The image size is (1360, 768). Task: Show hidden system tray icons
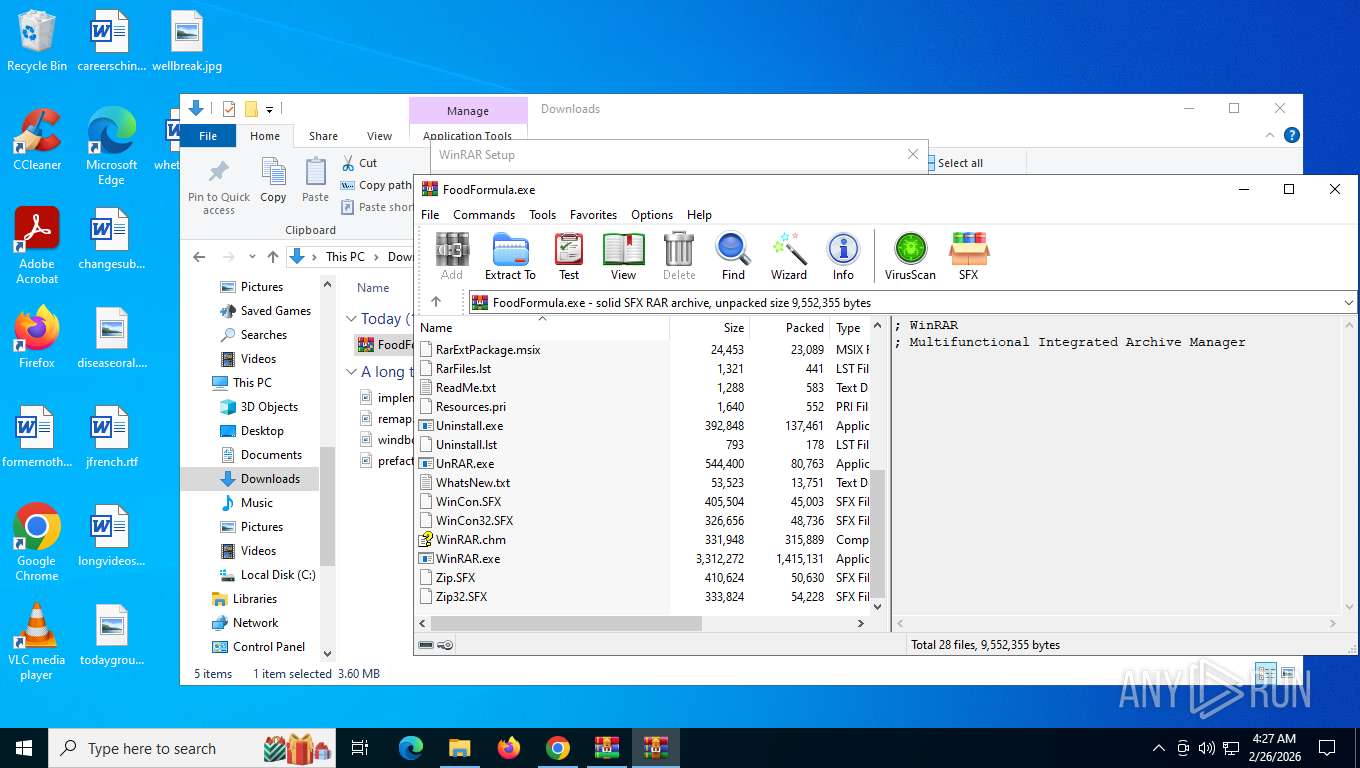pyautogui.click(x=1159, y=748)
